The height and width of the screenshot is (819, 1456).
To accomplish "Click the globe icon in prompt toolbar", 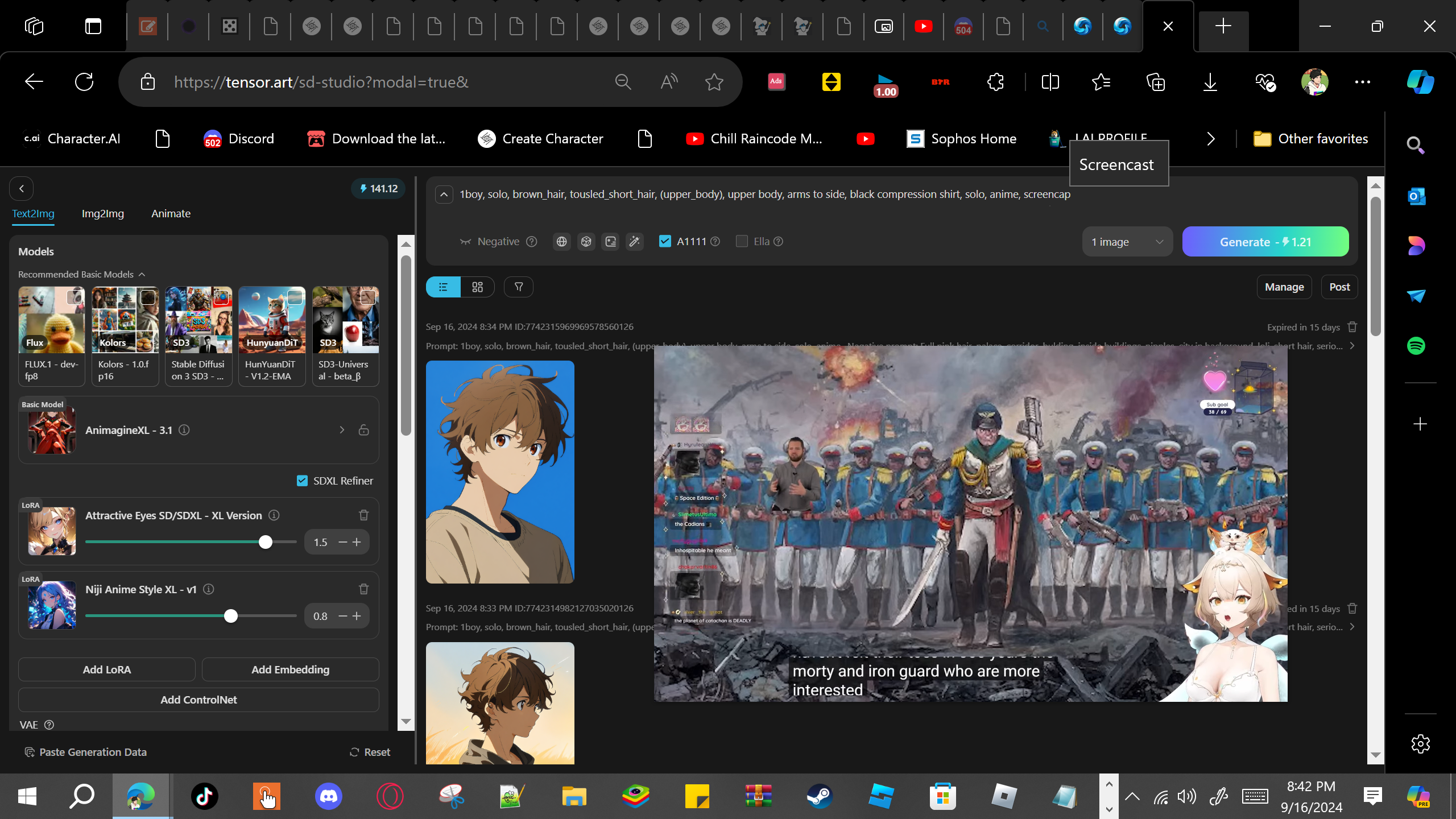I will (x=561, y=242).
